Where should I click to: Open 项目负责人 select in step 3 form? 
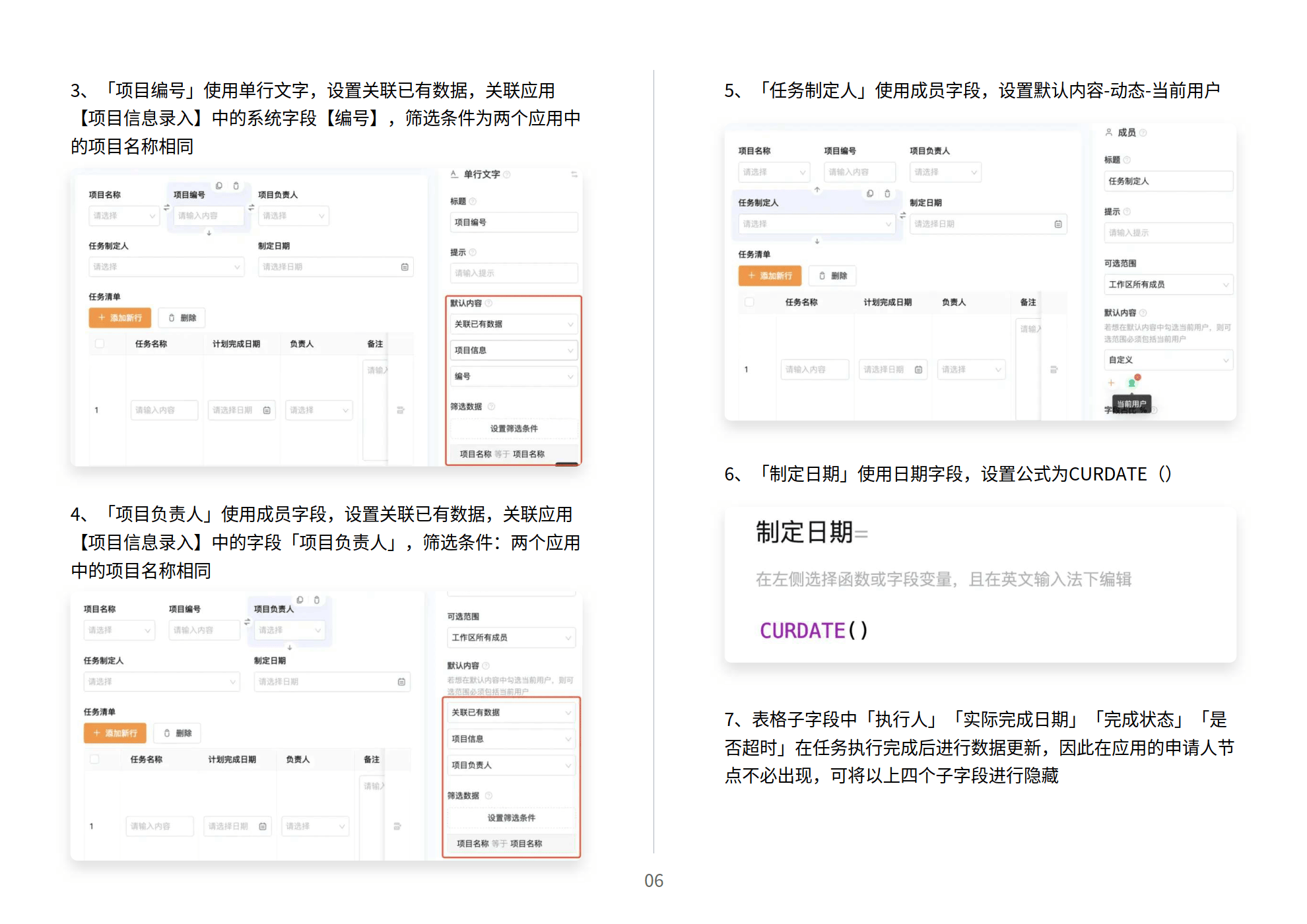294,216
